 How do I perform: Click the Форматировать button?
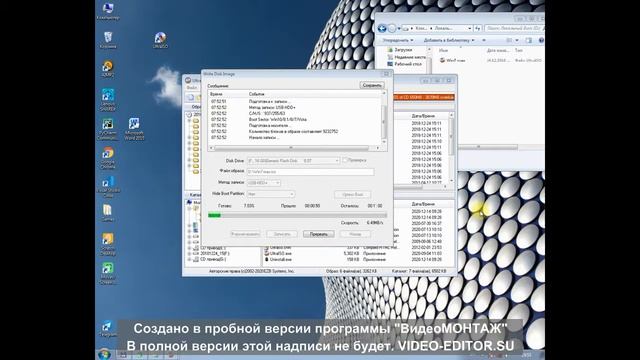[x=245, y=234]
